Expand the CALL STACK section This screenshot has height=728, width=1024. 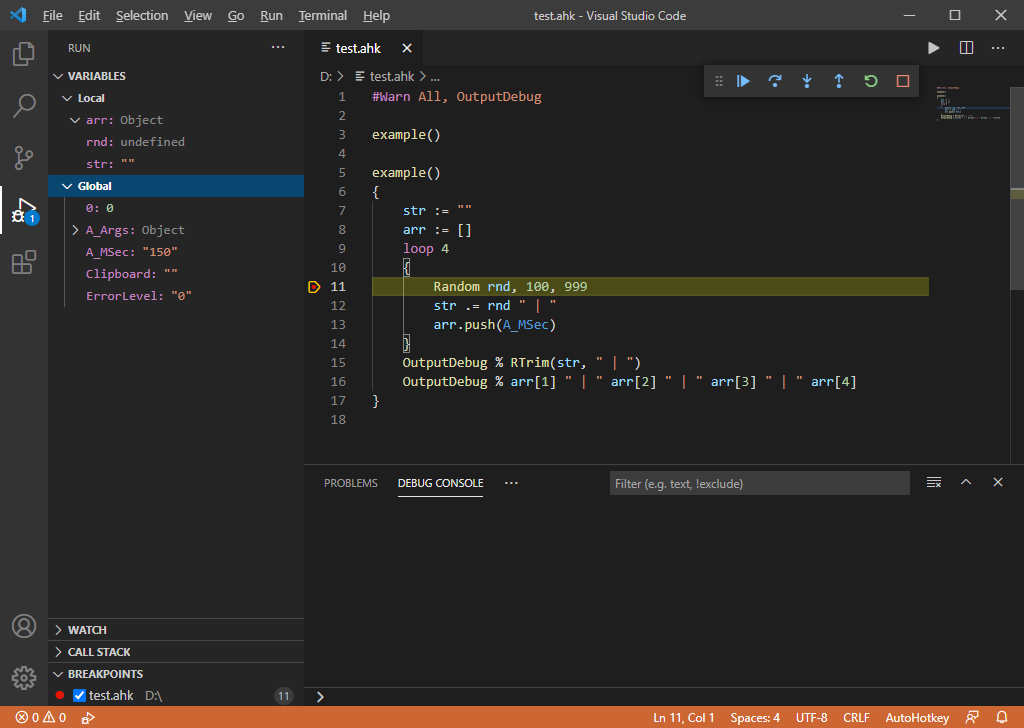point(99,652)
